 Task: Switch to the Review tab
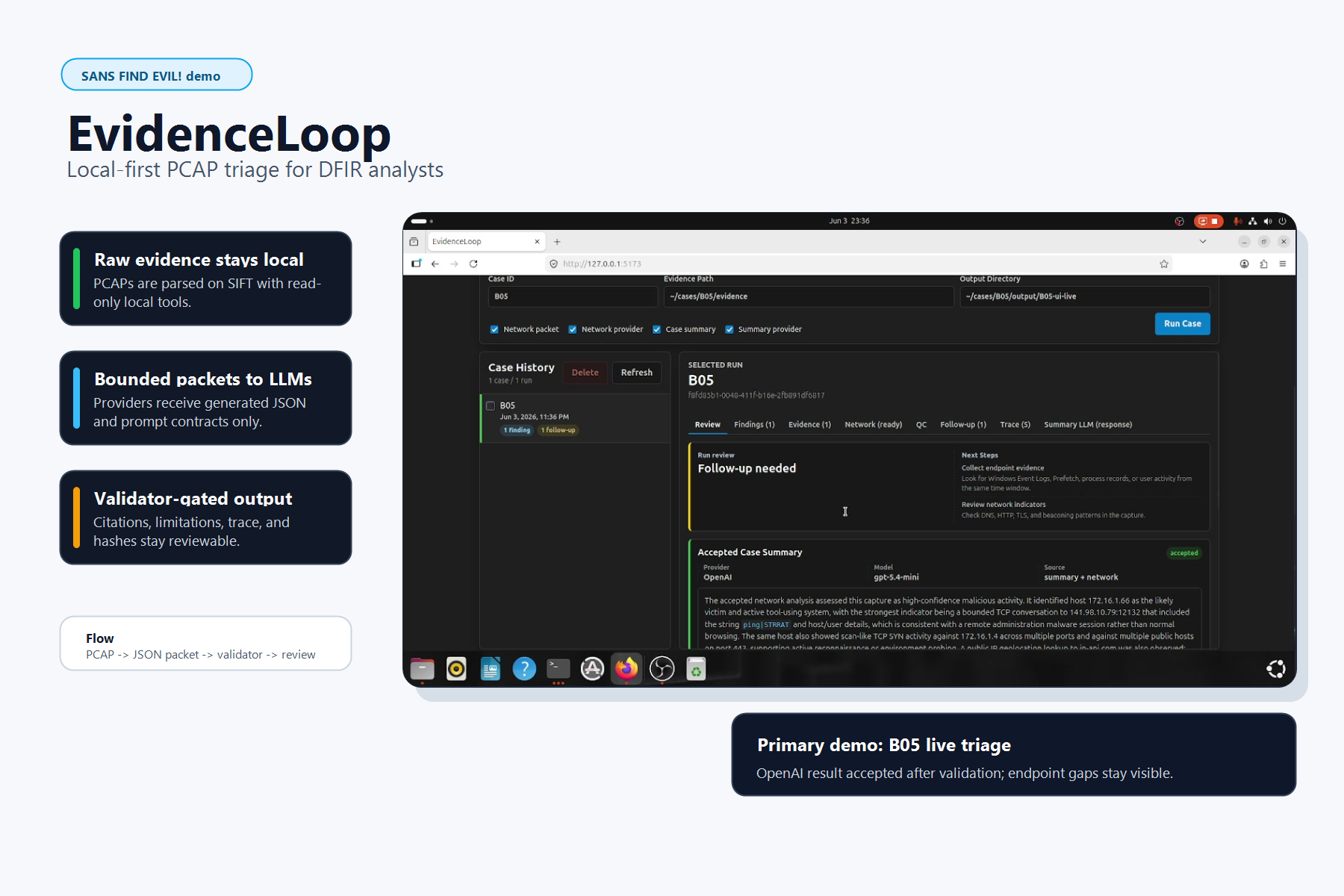point(708,425)
